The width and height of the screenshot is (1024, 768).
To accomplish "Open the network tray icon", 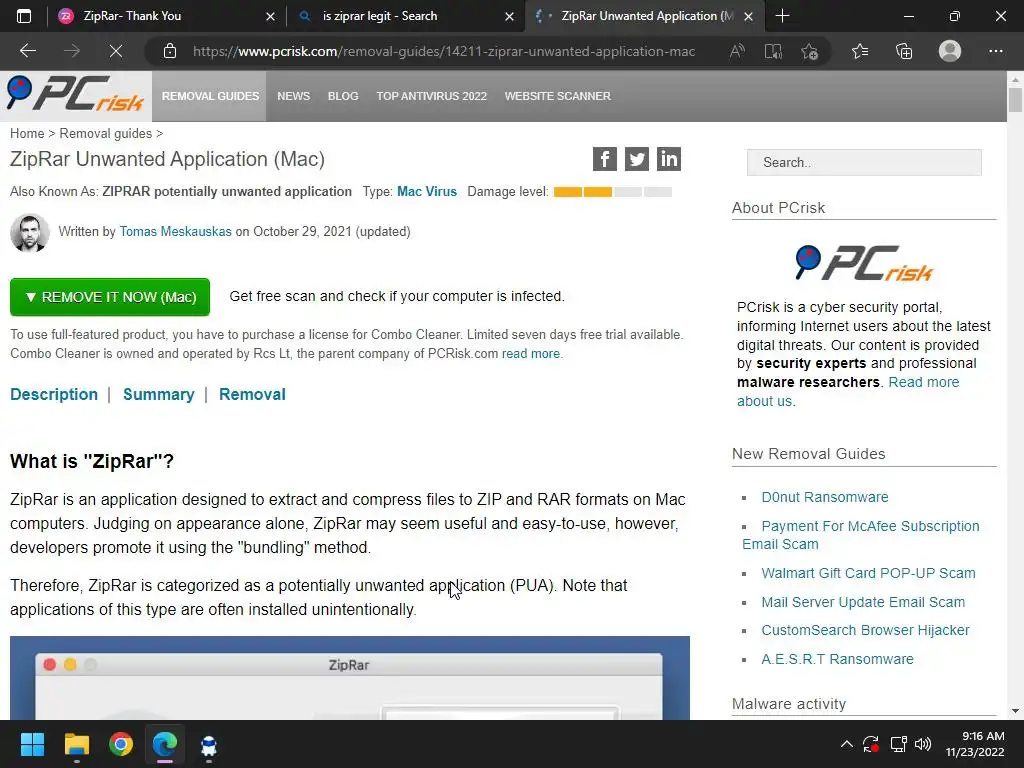I will (x=898, y=744).
